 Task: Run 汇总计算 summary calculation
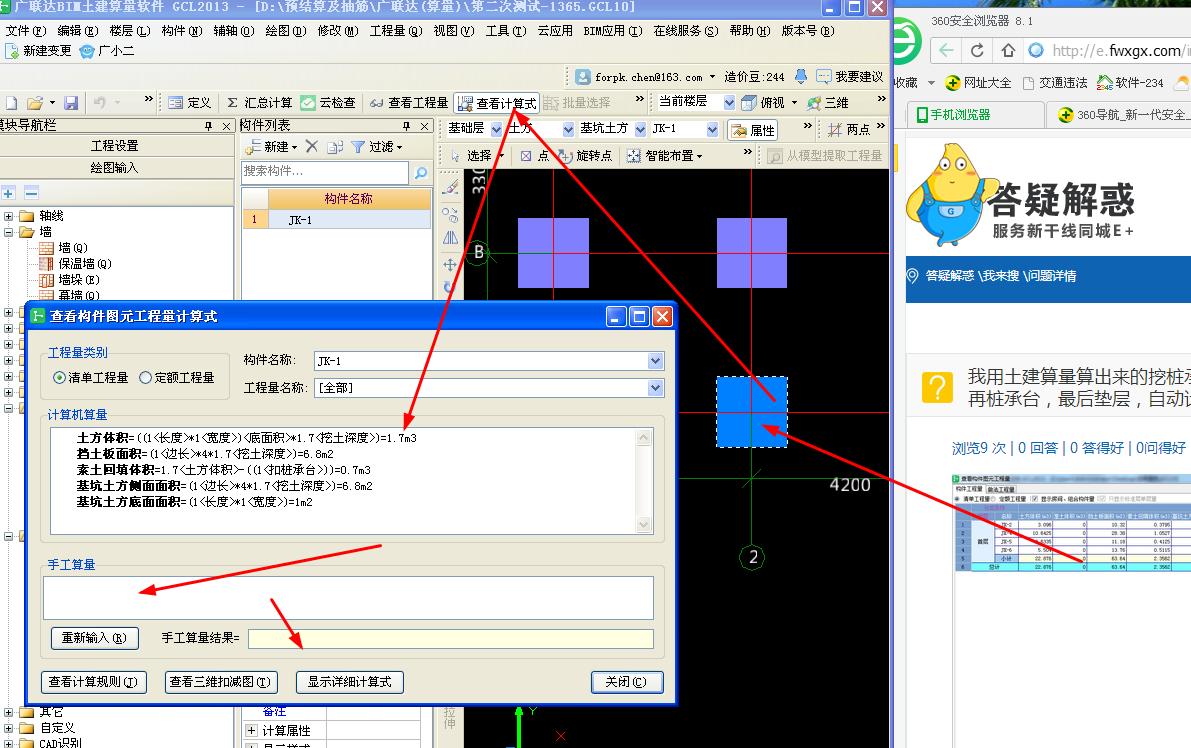pos(259,103)
